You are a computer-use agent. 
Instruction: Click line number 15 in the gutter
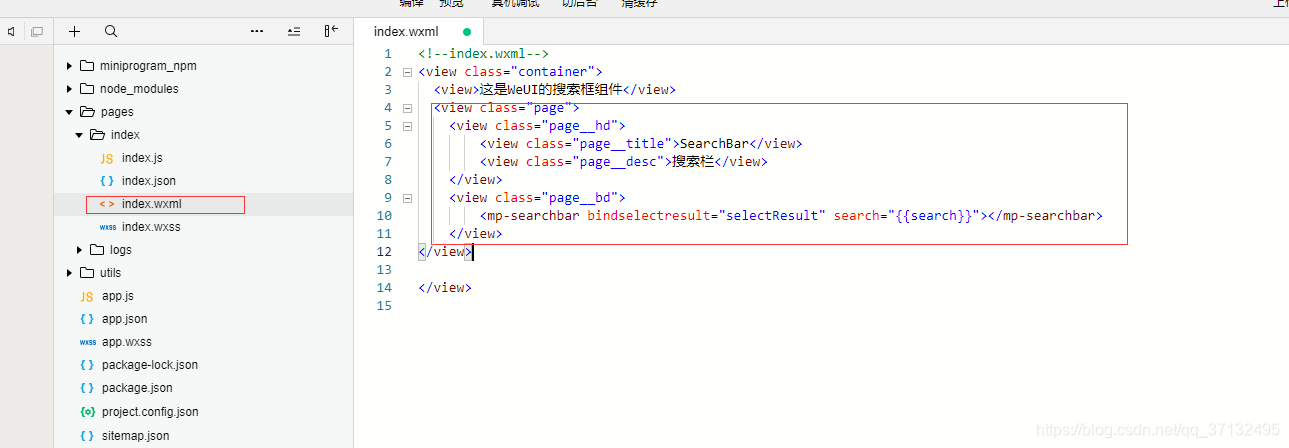click(x=385, y=306)
